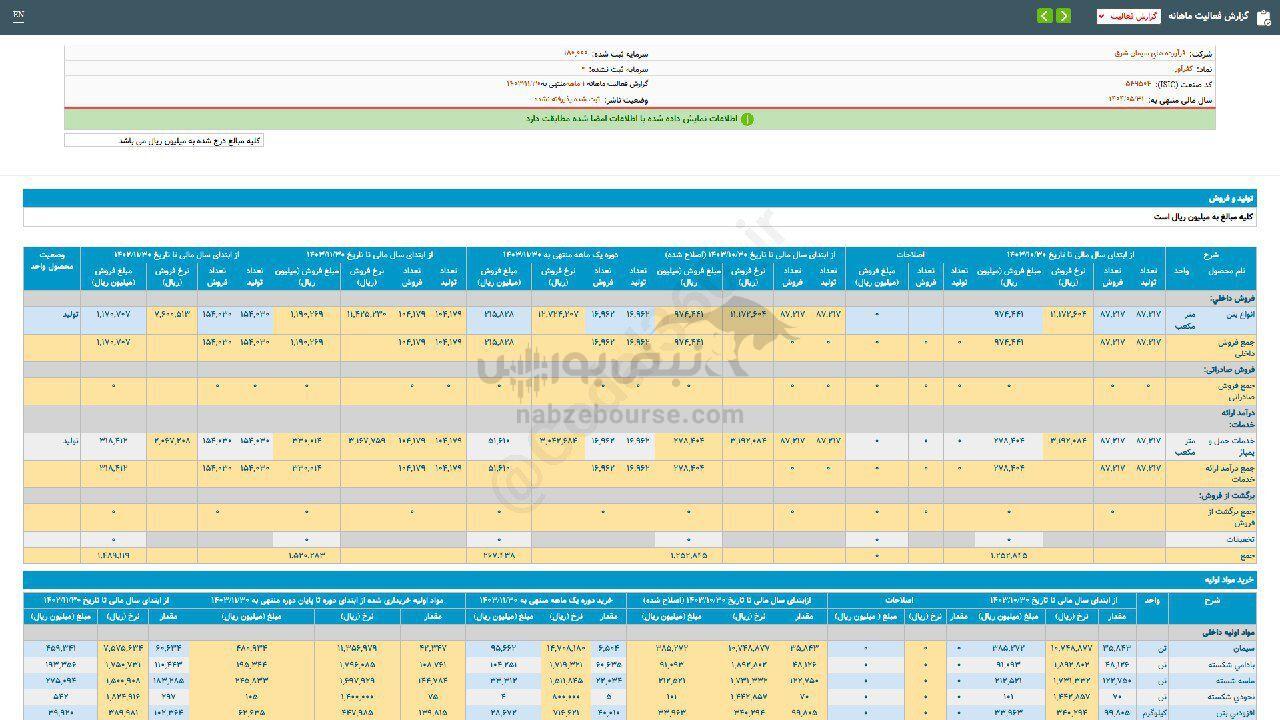1280x720 pixels.
Task: Open the گزارش فعالیت report type dropdown
Action: click(1128, 16)
